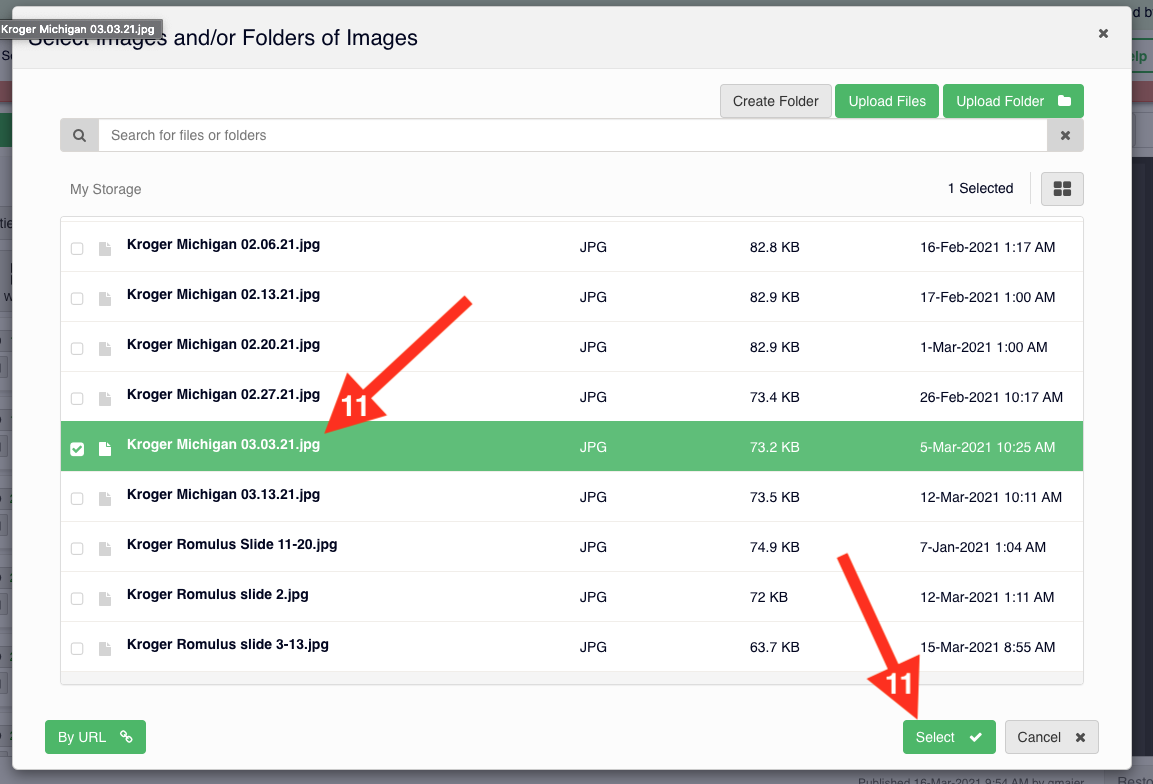Click date 26-Feb-2021 10:17 AM
Image resolution: width=1153 pixels, height=784 pixels.
coord(991,398)
